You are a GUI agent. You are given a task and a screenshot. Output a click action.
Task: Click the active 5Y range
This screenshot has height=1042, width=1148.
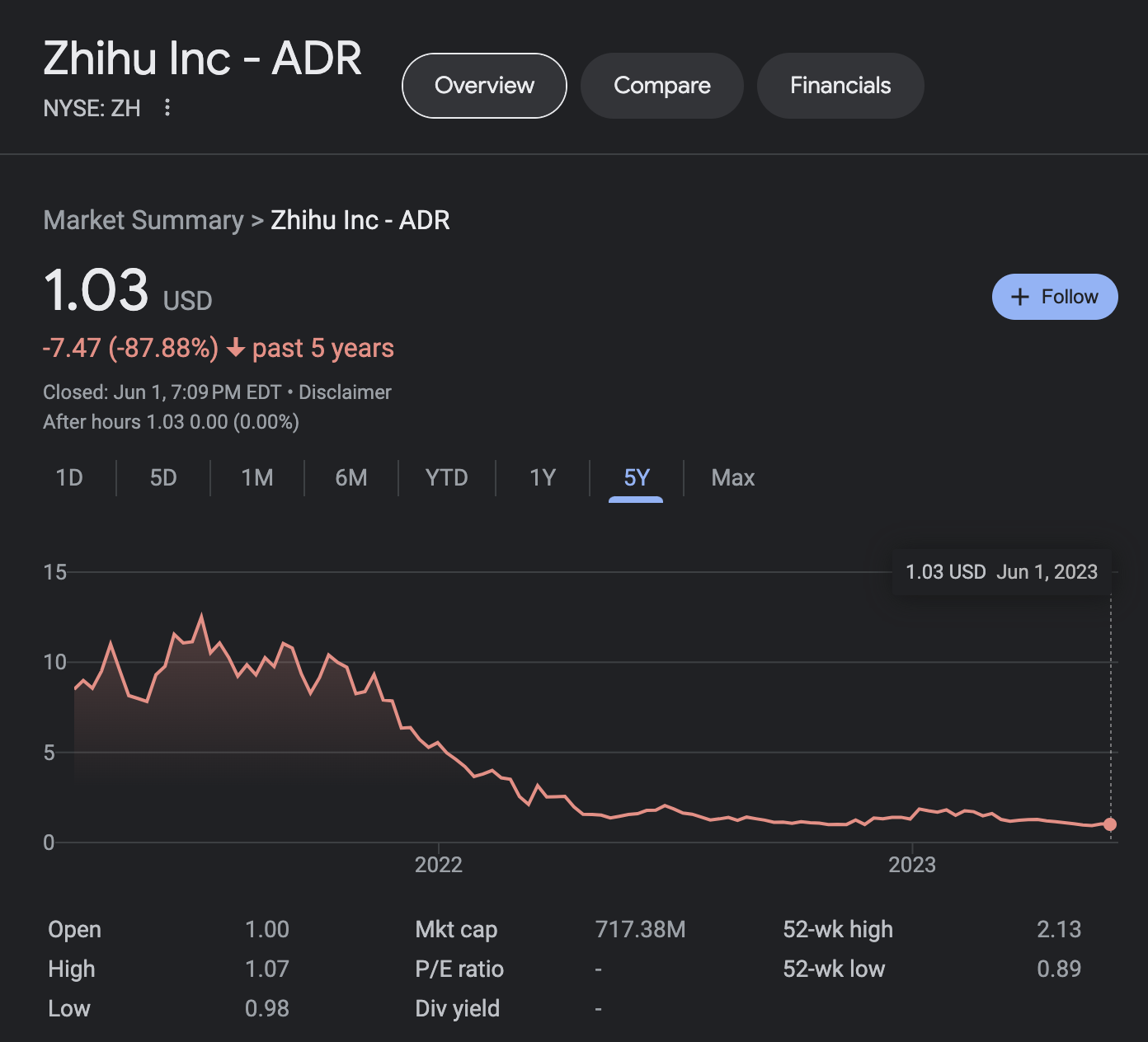coord(636,478)
